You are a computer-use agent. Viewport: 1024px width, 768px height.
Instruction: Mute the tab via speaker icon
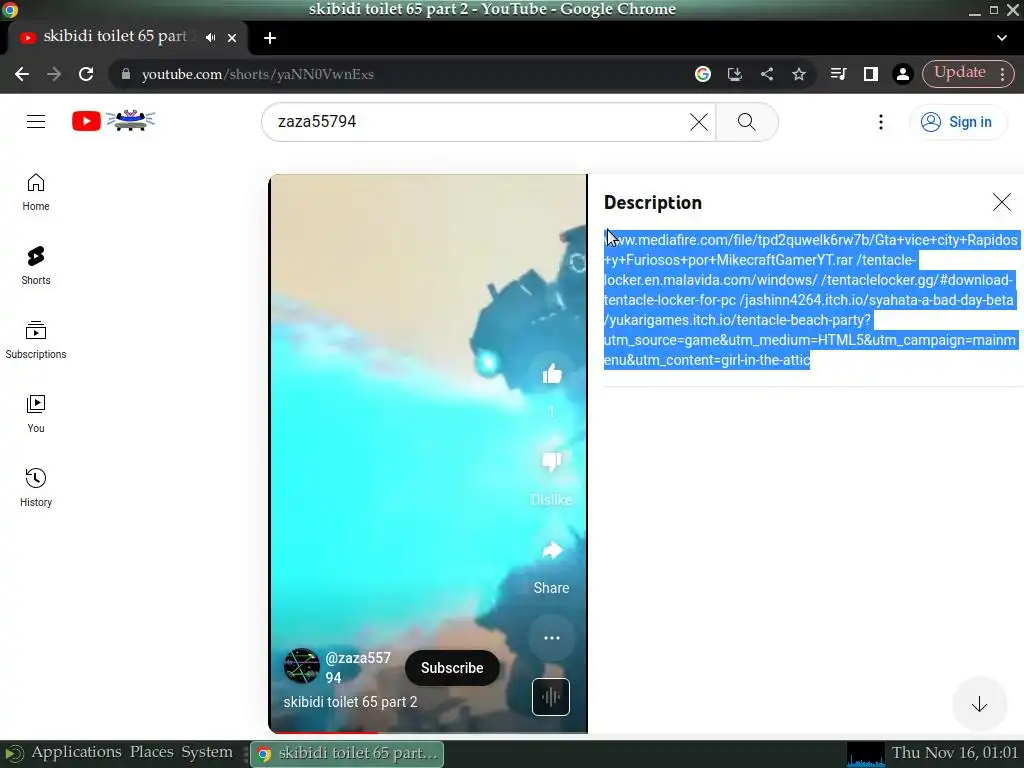pos(210,38)
